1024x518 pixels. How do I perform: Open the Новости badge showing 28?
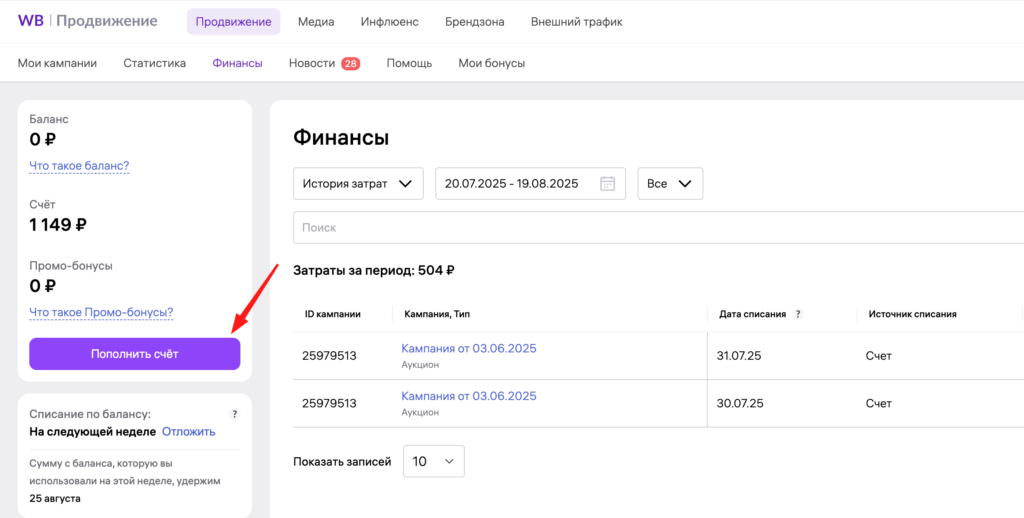coord(351,63)
